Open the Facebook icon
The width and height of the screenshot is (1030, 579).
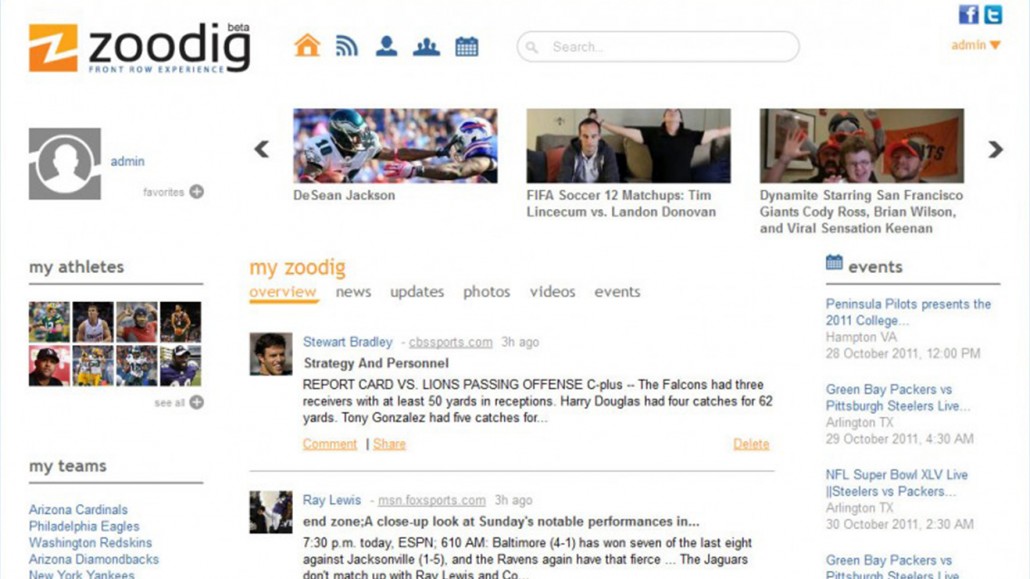968,14
